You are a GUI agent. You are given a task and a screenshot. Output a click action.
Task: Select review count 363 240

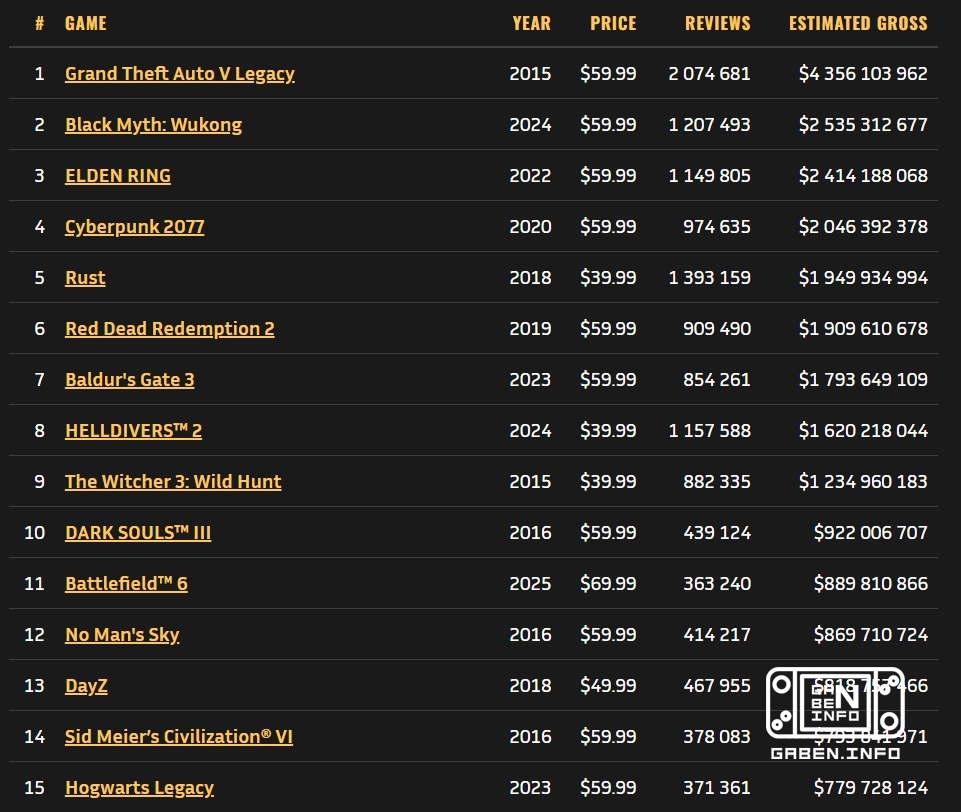pyautogui.click(x=716, y=583)
